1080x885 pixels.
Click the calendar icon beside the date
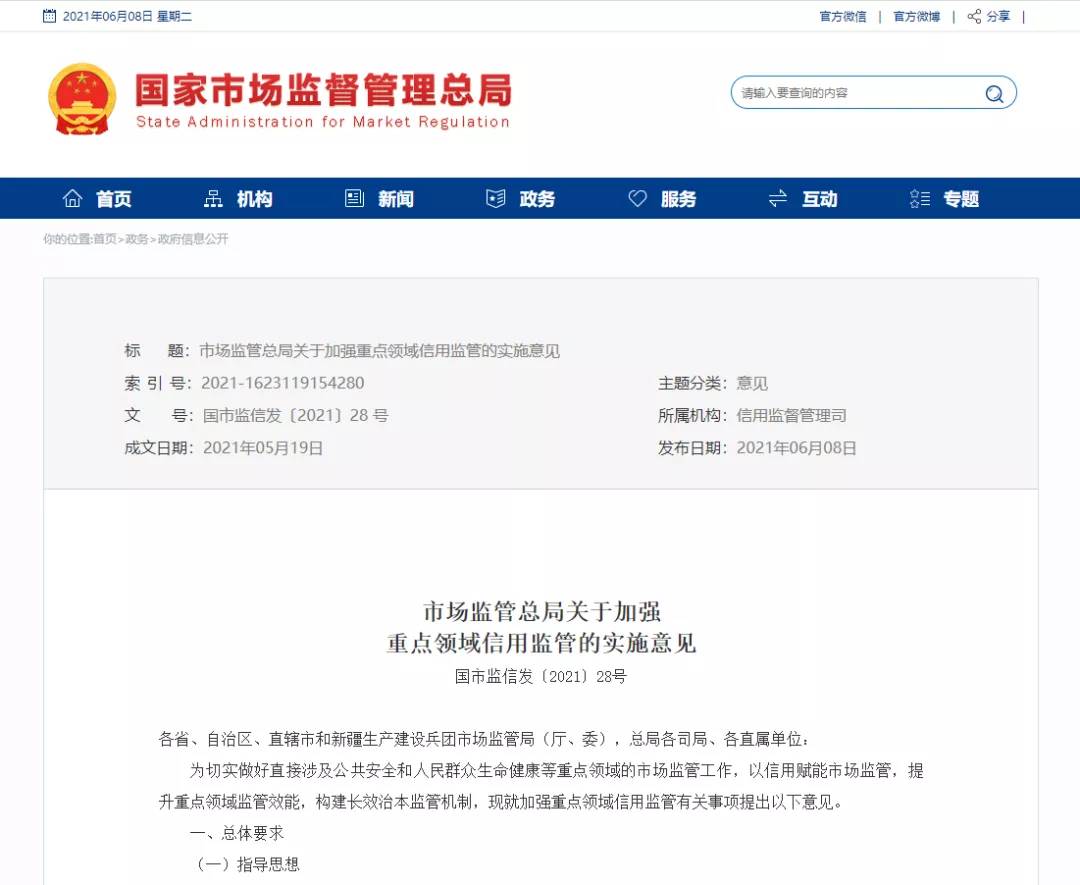pyautogui.click(x=49, y=16)
